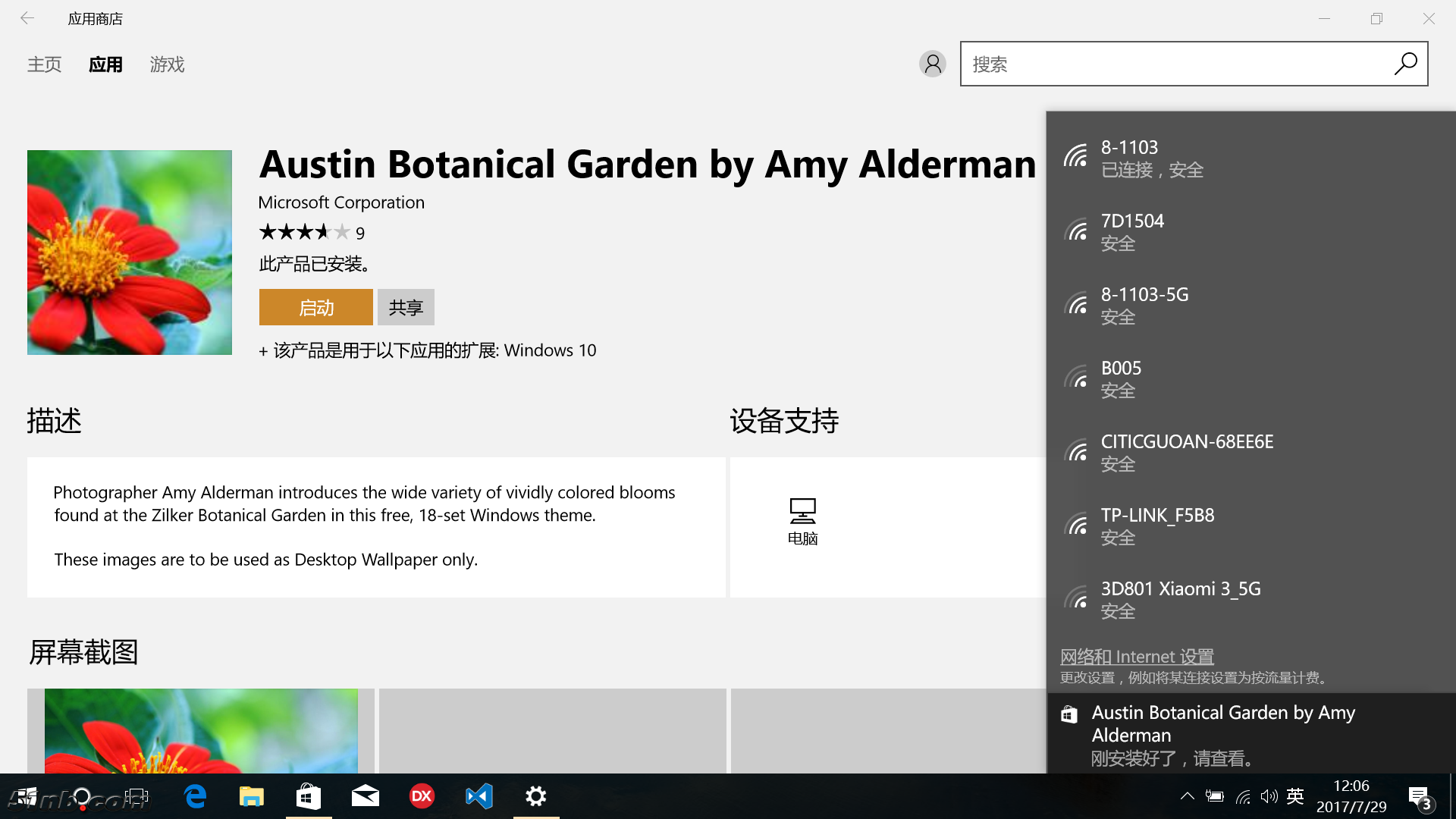This screenshot has width=1456, height=819.
Task: Open the Store taskbar icon
Action: coord(309,796)
